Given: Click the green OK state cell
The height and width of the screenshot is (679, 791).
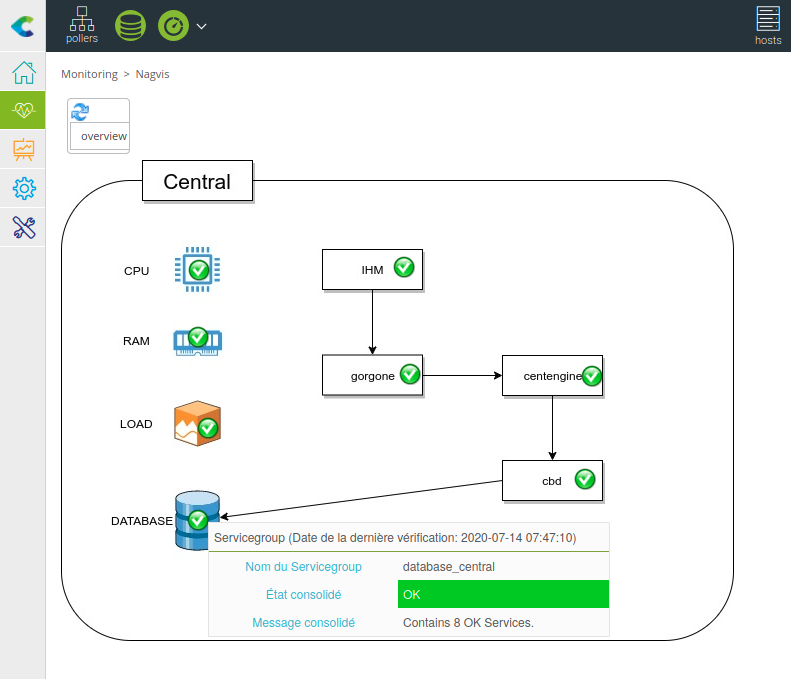Looking at the screenshot, I should click(x=503, y=594).
